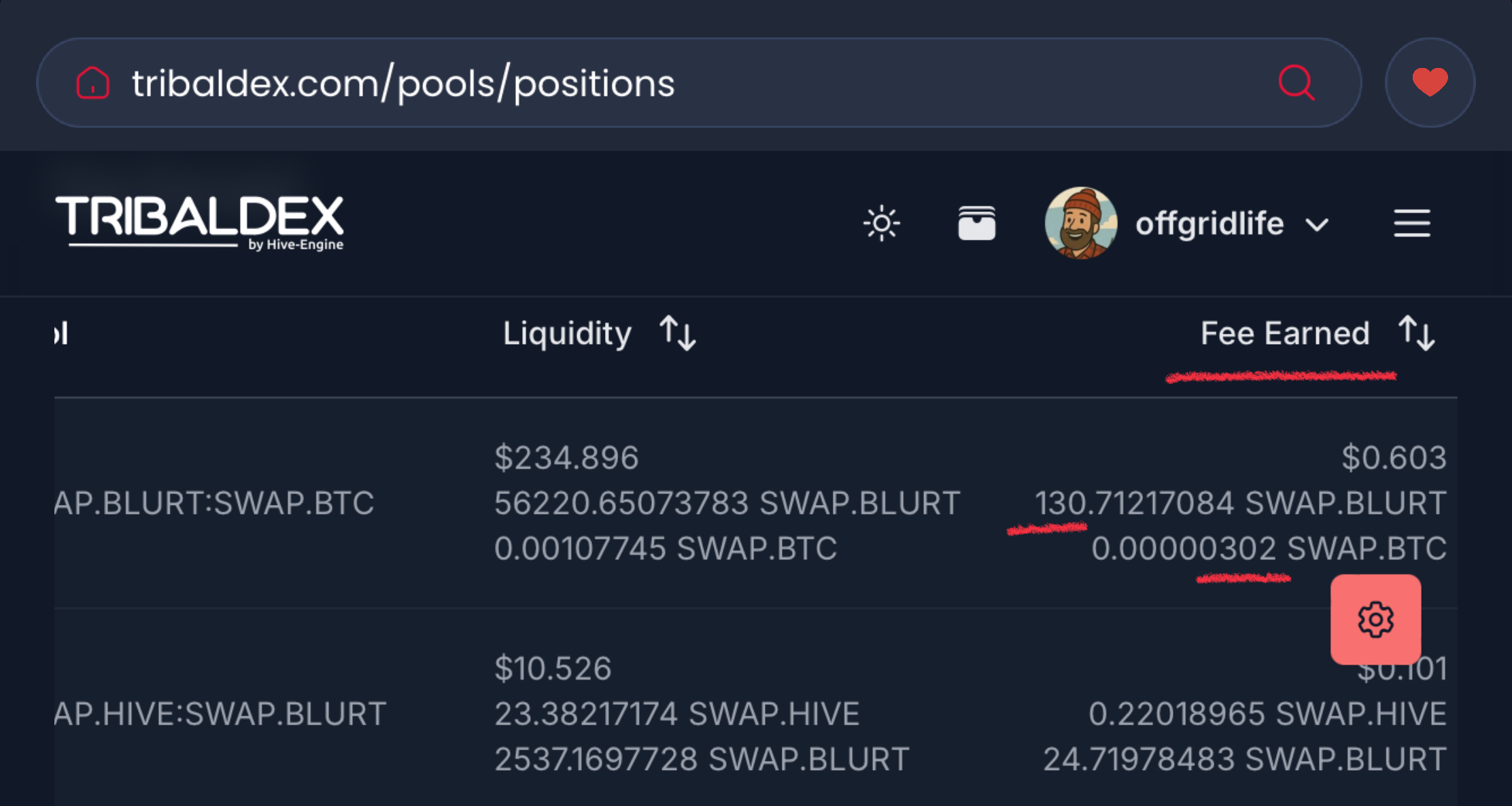Click the TribalDex logo
The image size is (1512, 806).
coord(200,222)
